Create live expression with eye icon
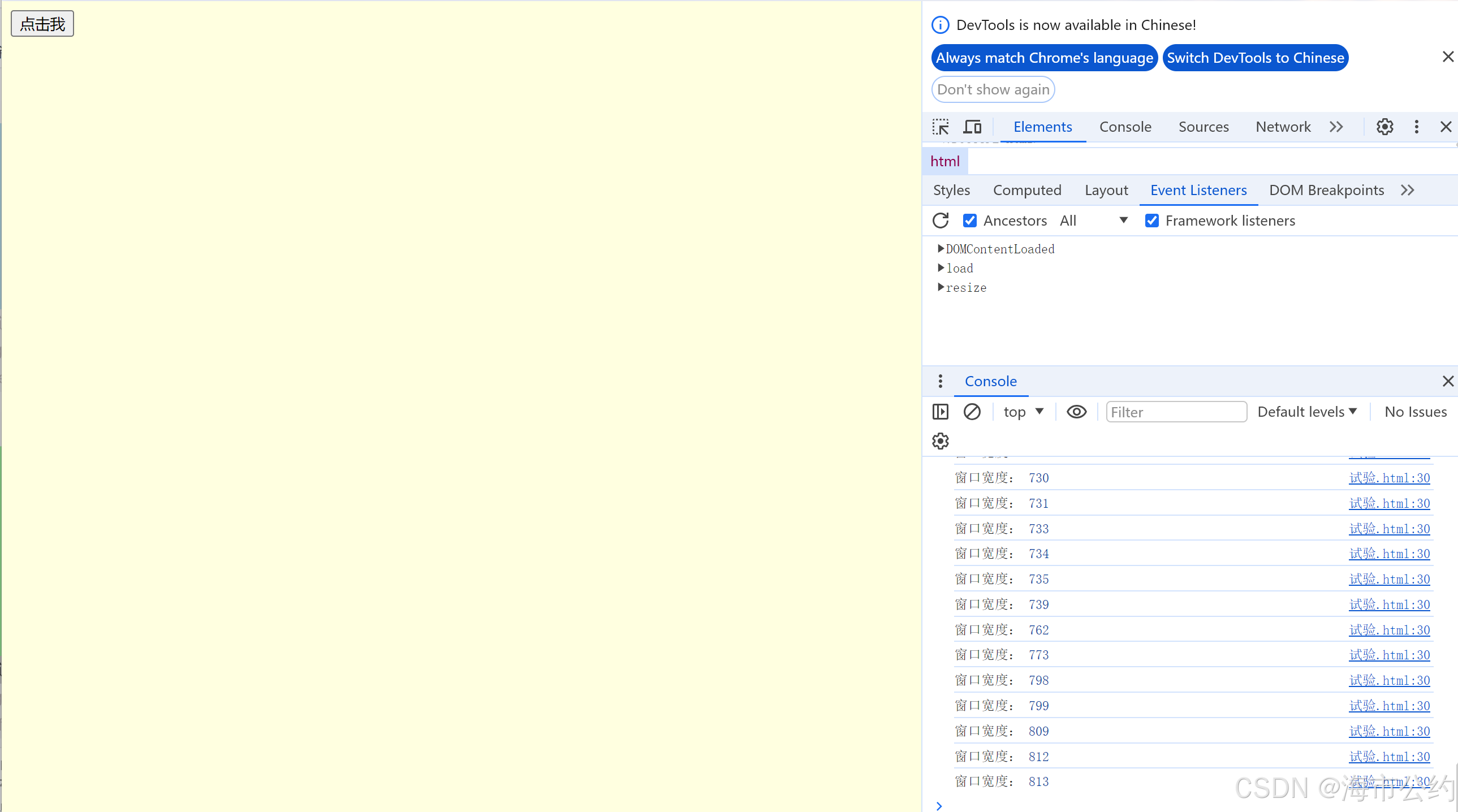The height and width of the screenshot is (812, 1458). [x=1076, y=412]
